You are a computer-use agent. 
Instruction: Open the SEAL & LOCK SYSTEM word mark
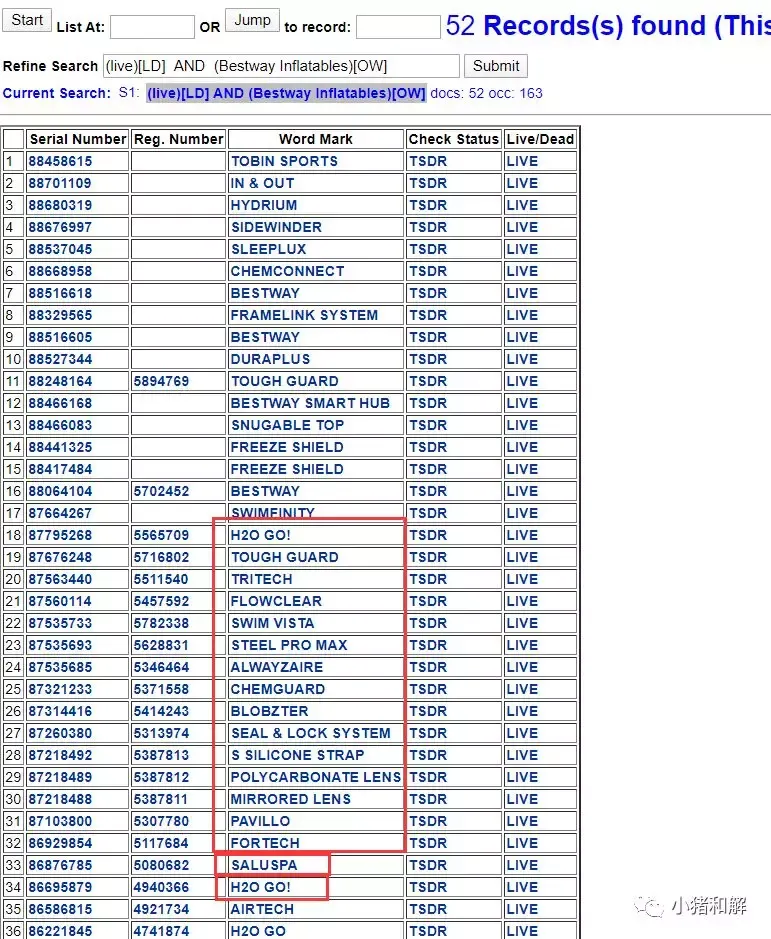[310, 734]
